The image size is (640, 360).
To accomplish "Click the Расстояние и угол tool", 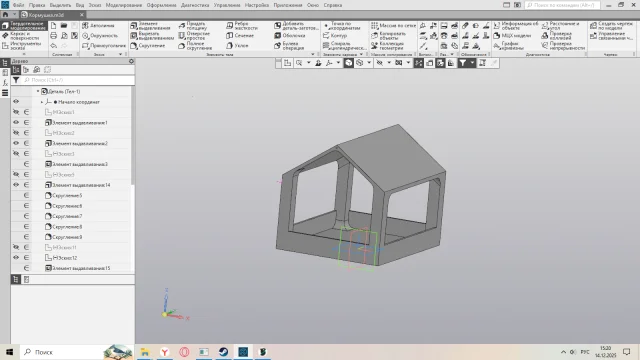I will 560,26.
